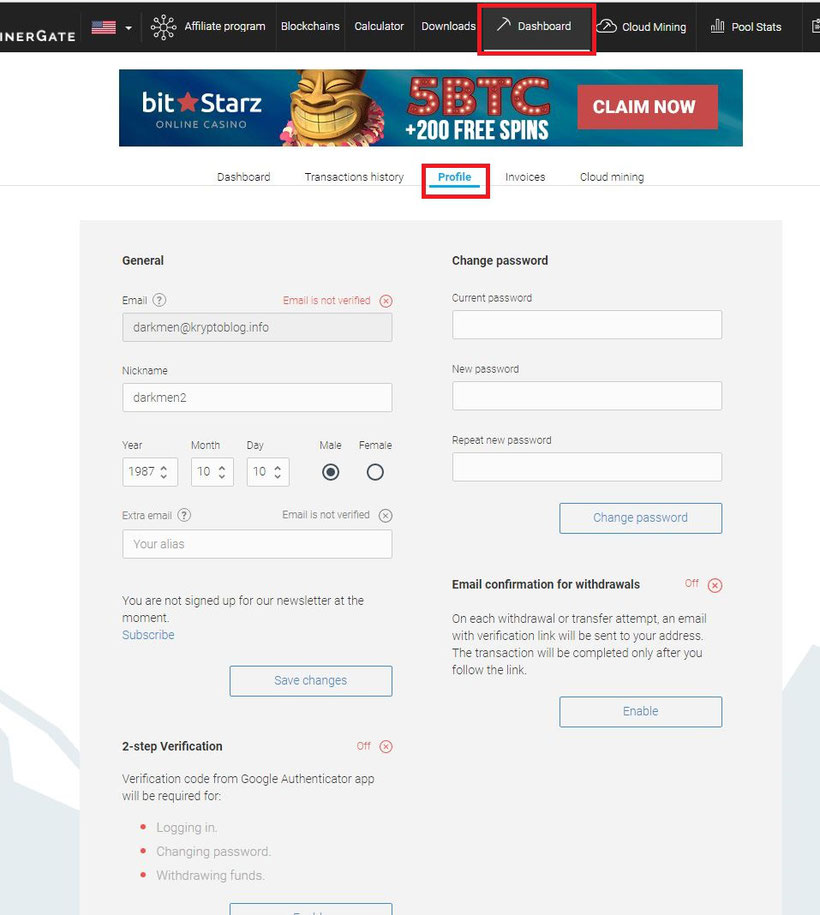Click the Email help question mark icon
The width and height of the screenshot is (820, 915).
(x=159, y=300)
